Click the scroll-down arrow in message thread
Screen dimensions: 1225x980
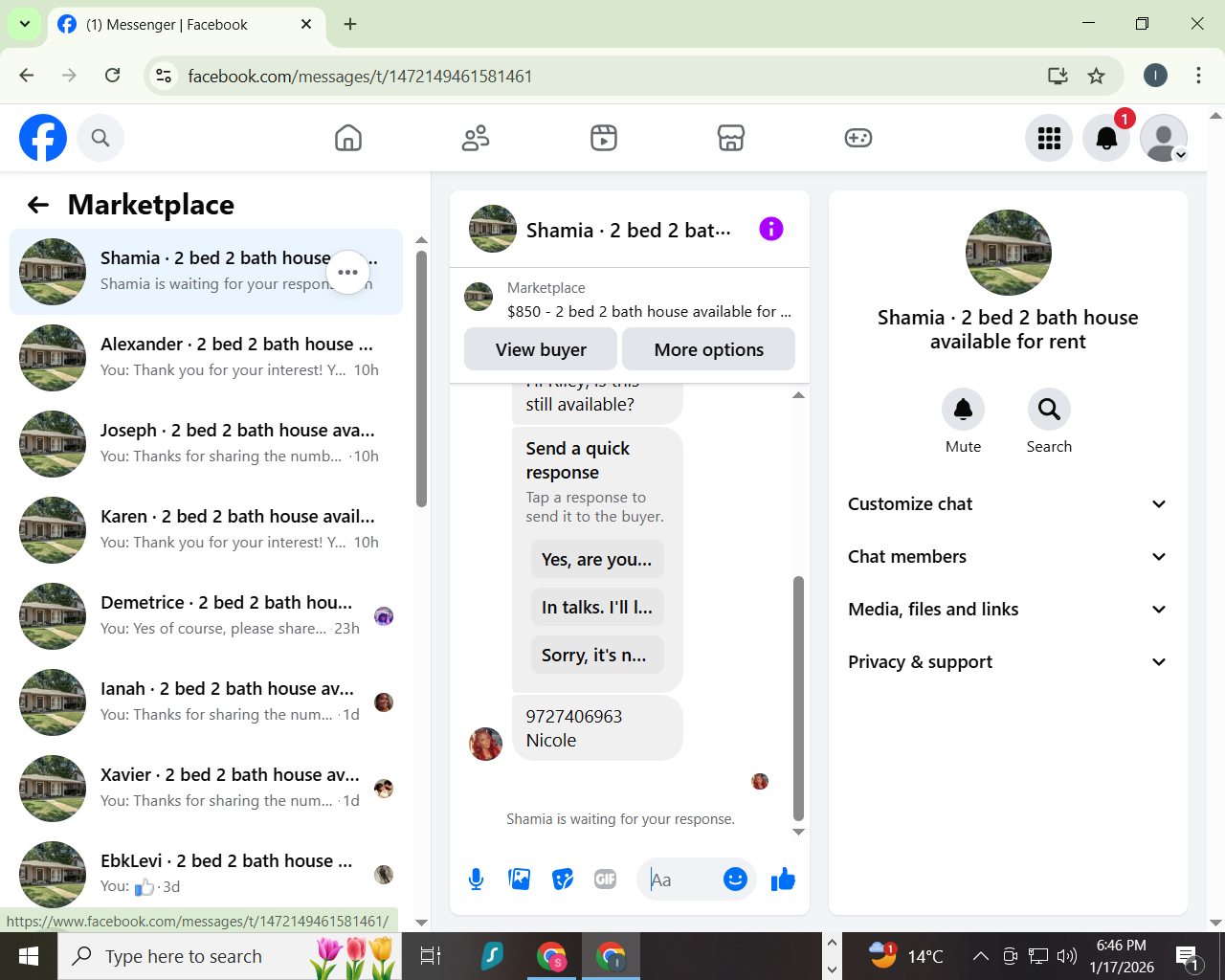(798, 832)
